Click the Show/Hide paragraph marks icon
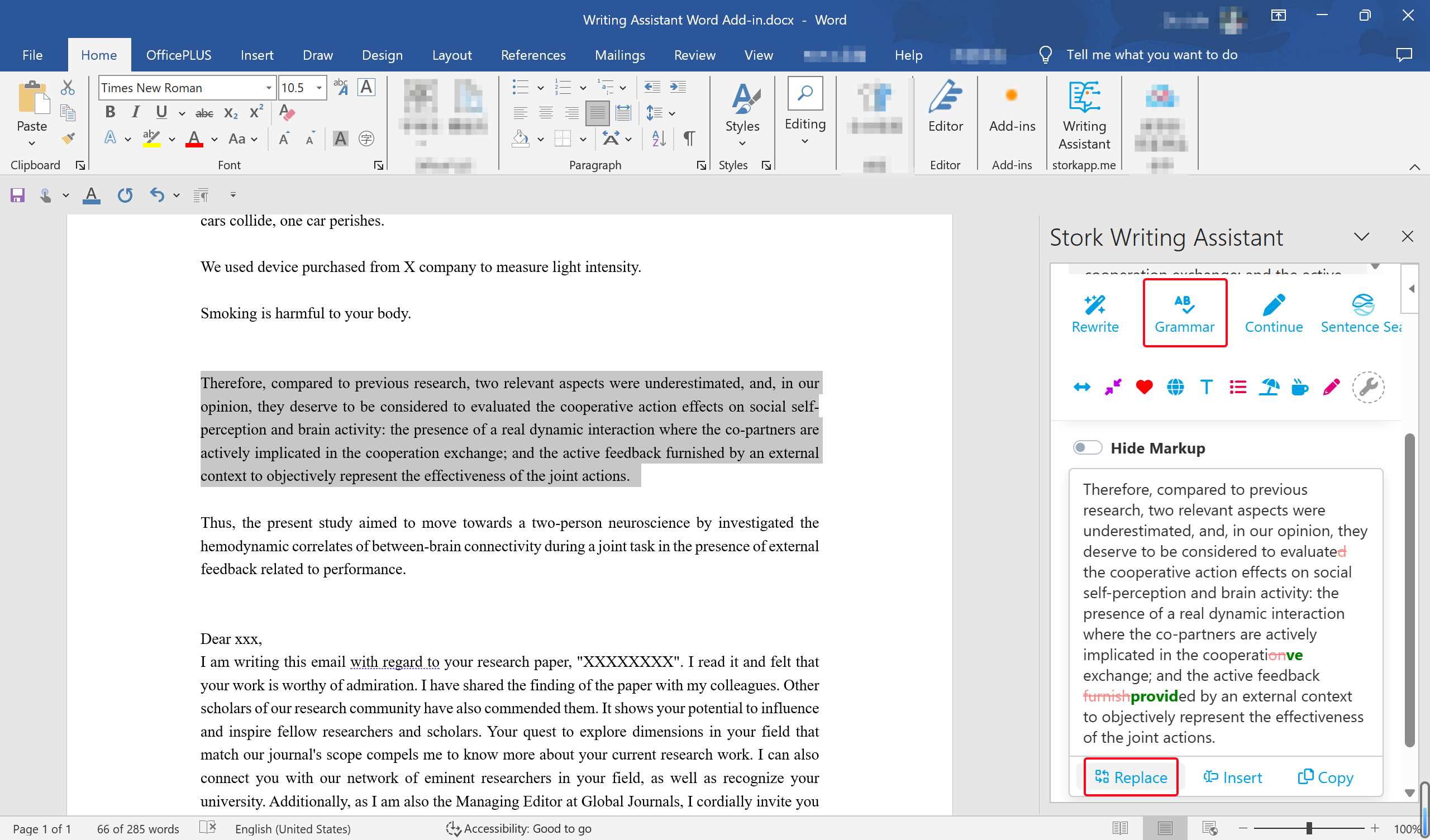Screen dimensions: 1430x840 [x=689, y=139]
